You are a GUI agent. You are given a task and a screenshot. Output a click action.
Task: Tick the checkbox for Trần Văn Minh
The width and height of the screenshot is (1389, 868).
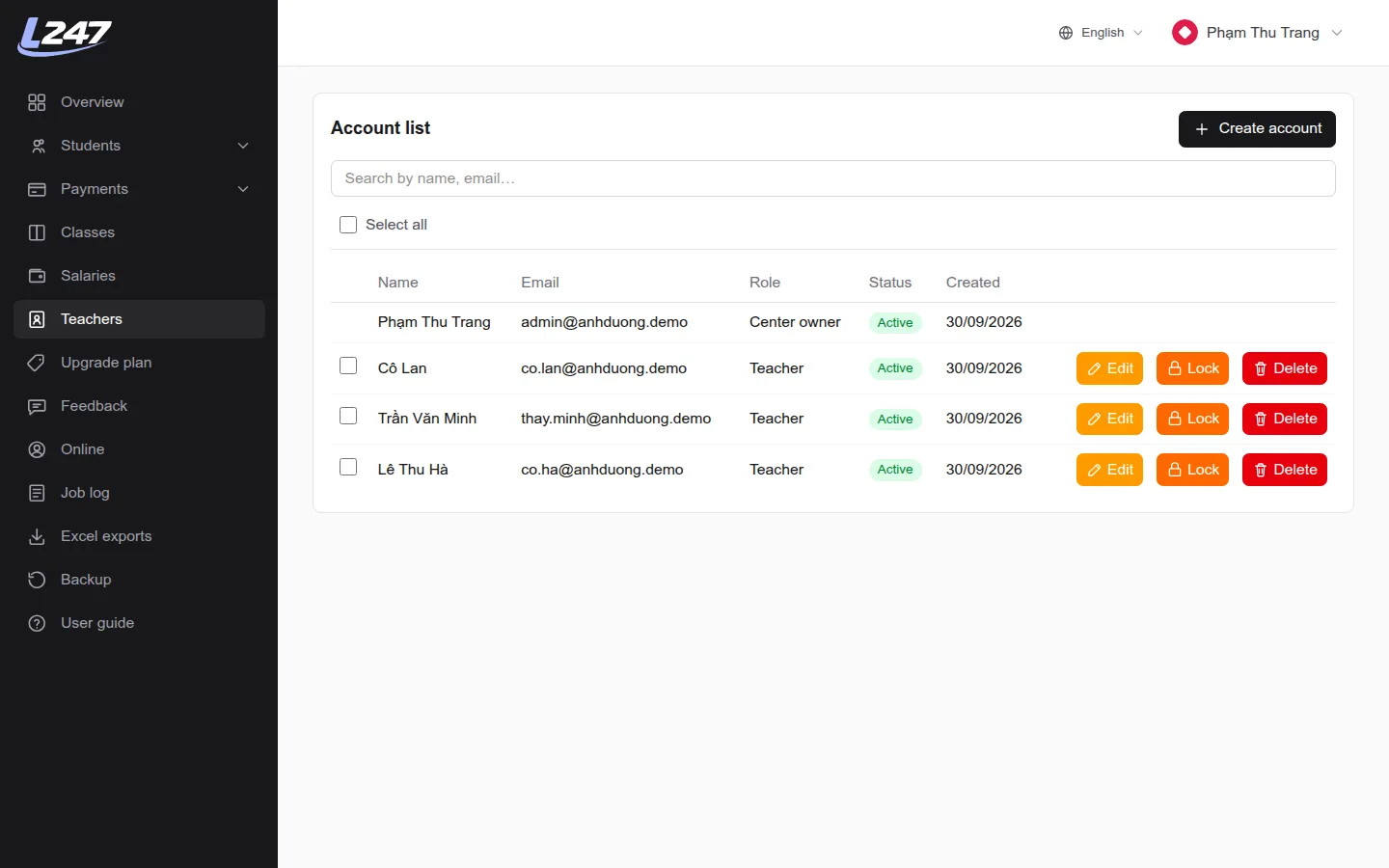pos(348,416)
